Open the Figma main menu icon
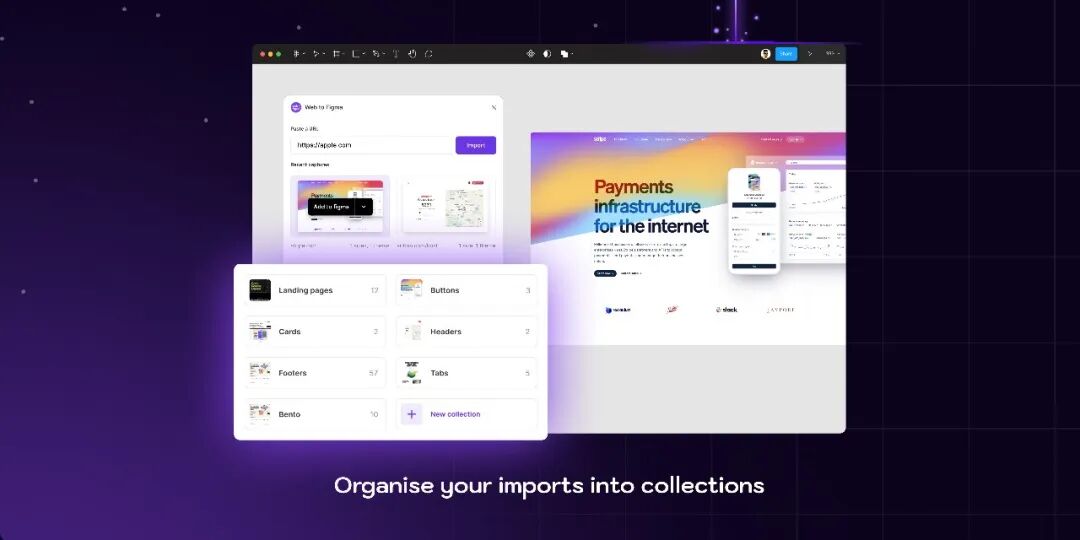Screen dimensions: 1080x540 (296, 54)
